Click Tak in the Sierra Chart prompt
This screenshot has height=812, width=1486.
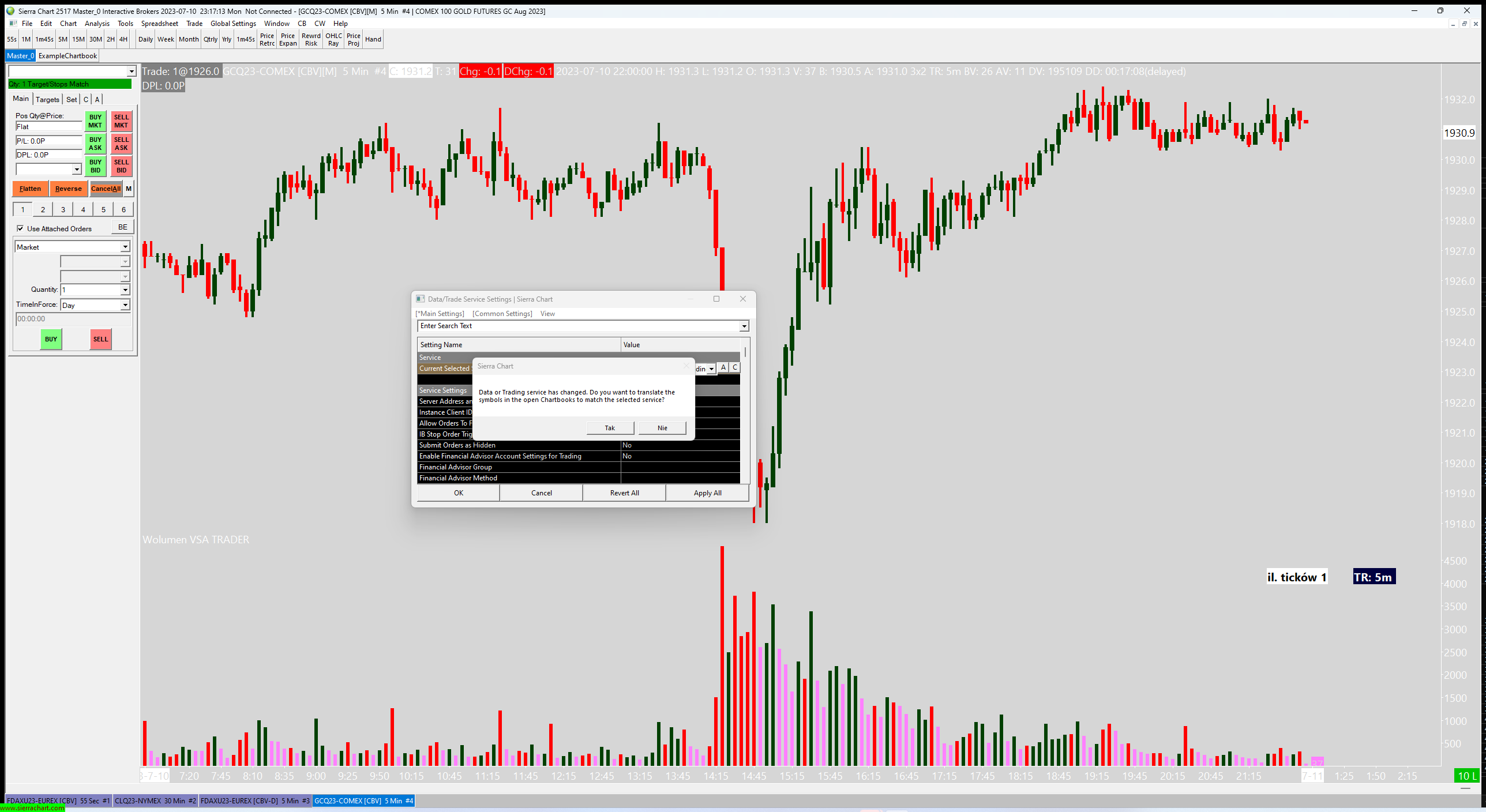tap(610, 428)
